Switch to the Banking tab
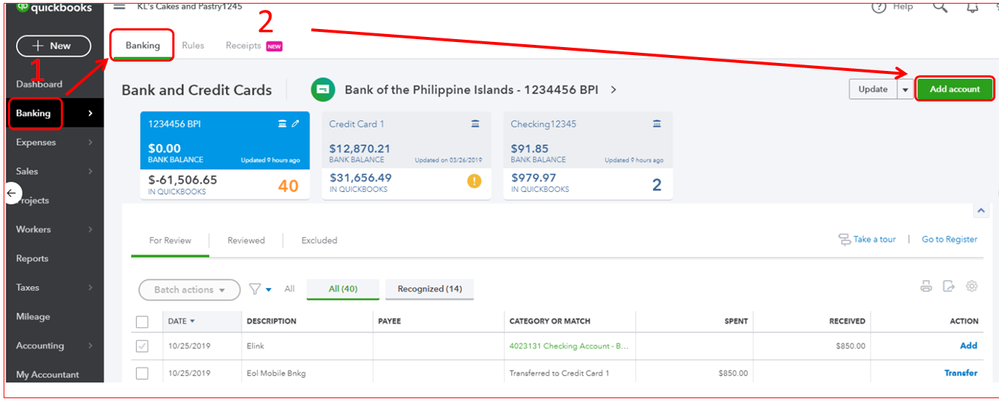999x404 pixels. pos(143,45)
